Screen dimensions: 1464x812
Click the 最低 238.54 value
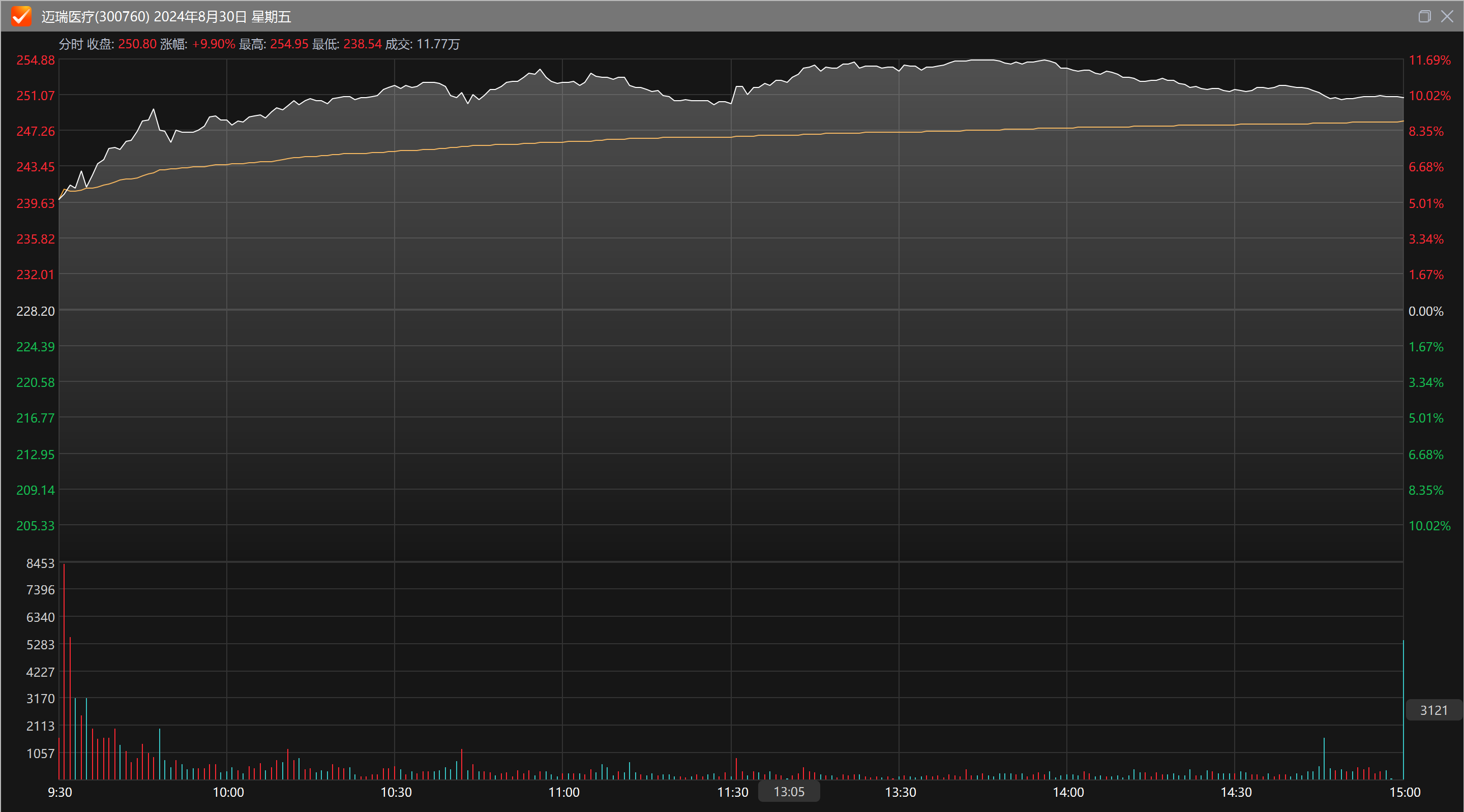[x=362, y=44]
